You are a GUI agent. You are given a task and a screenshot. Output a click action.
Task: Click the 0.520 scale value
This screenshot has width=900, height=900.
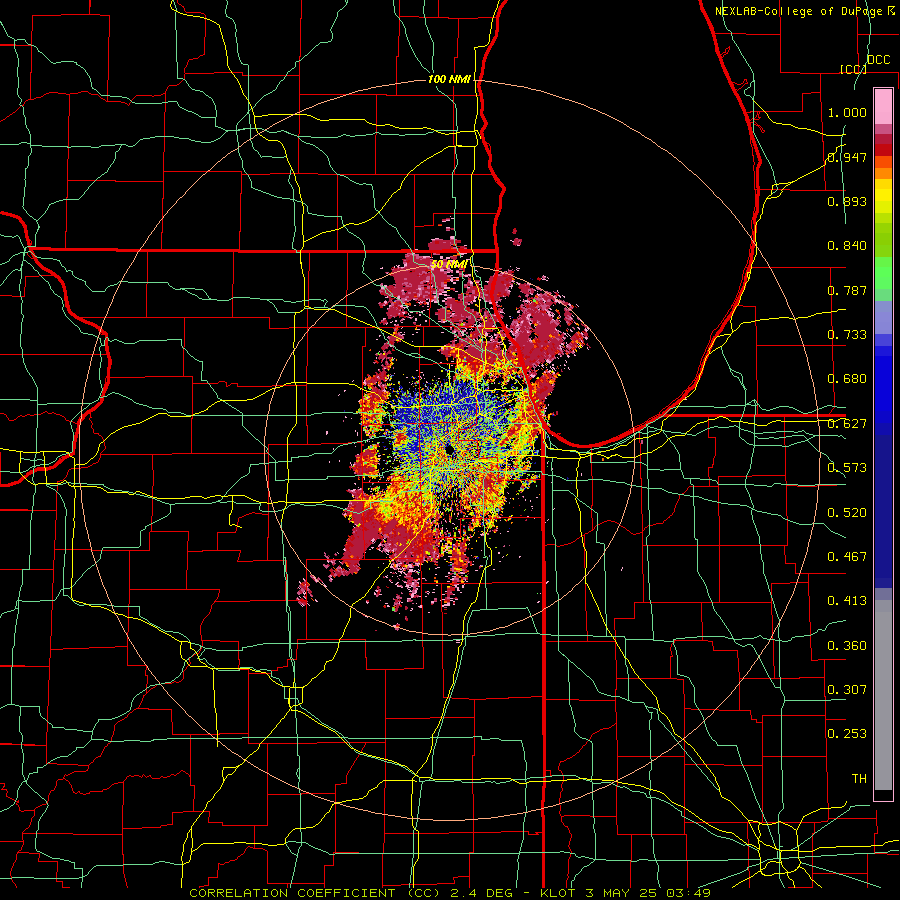[x=847, y=513]
